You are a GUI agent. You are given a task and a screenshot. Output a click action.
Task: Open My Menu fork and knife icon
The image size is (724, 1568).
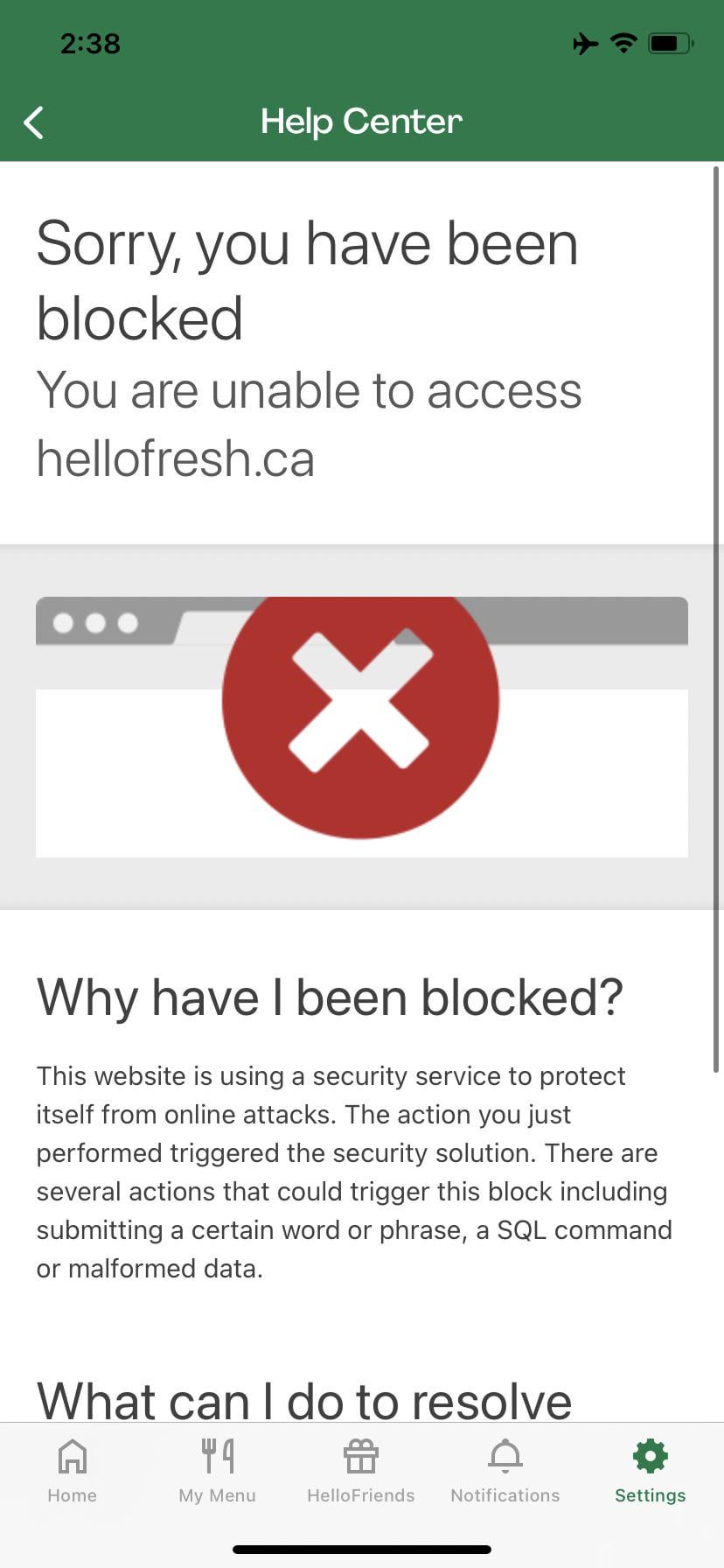[x=217, y=1456]
